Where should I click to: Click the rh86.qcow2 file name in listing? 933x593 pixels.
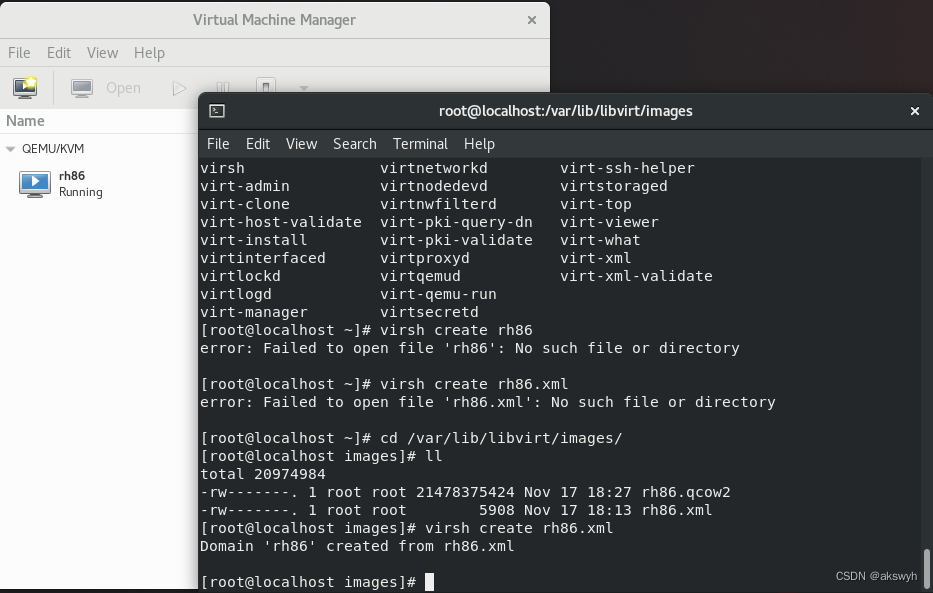[685, 492]
